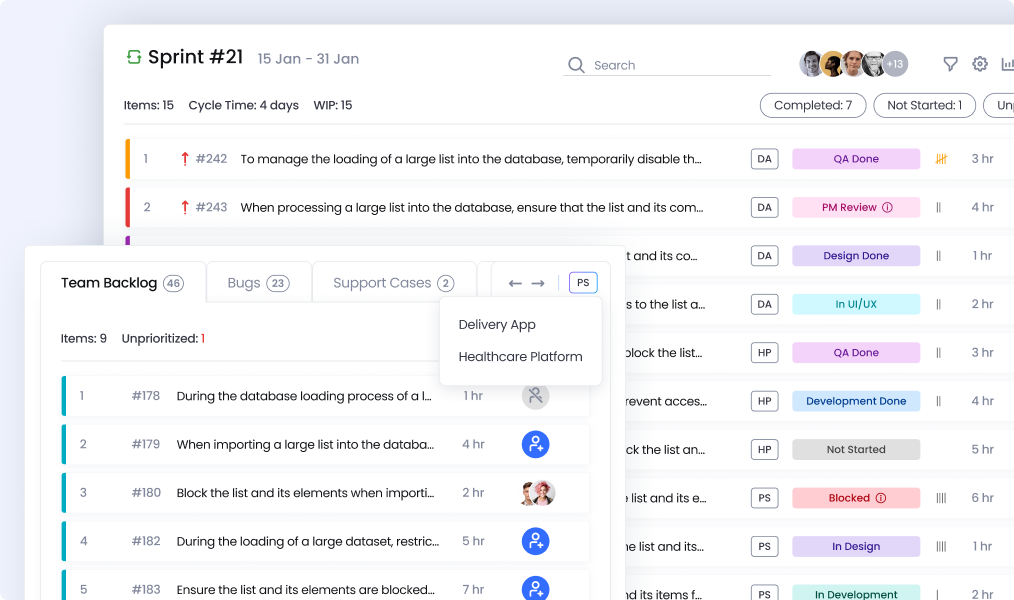
Task: Switch to the Bugs tab
Action: coord(257,283)
